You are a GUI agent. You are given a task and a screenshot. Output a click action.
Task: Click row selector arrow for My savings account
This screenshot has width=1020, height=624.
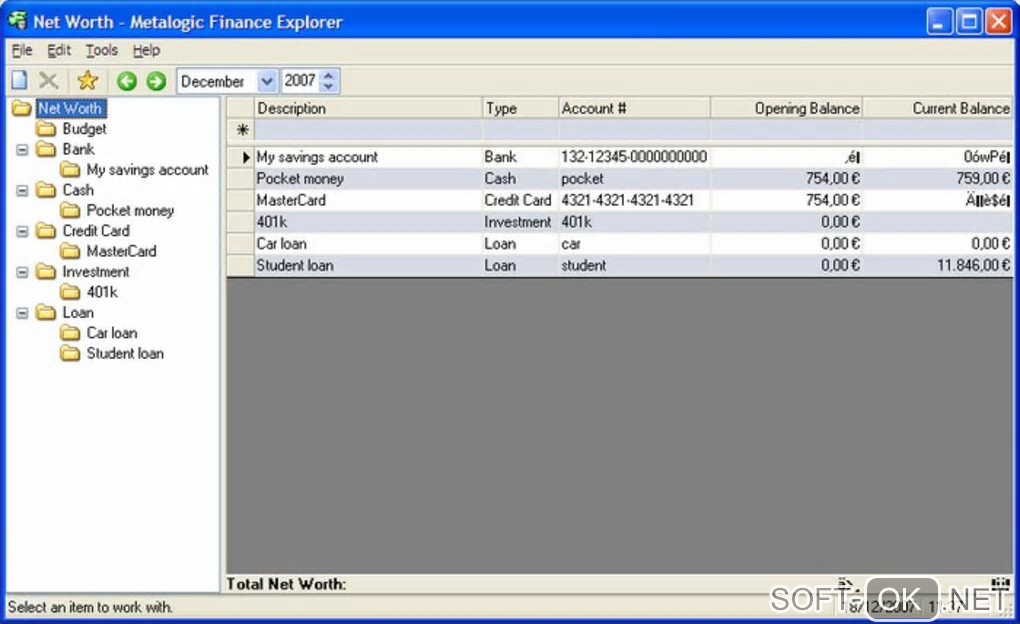[x=241, y=157]
